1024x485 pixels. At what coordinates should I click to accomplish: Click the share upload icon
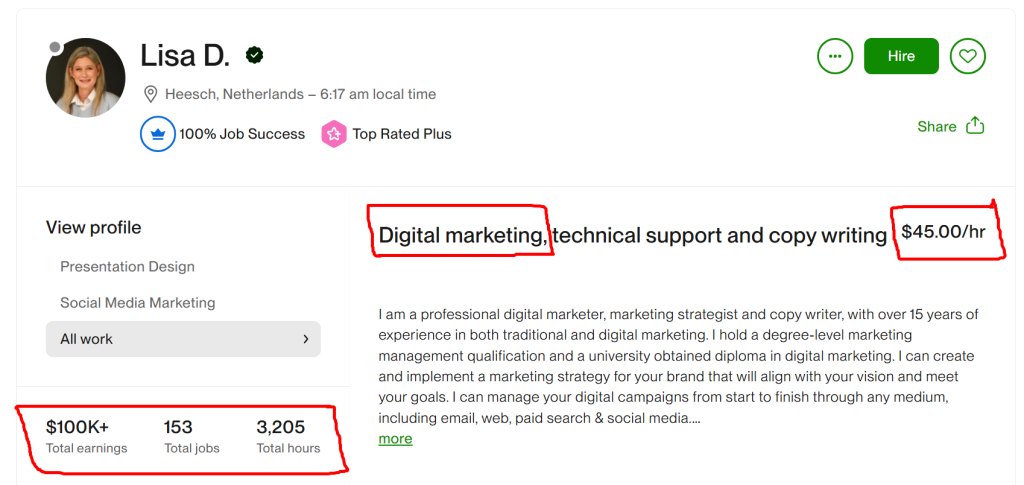976,126
